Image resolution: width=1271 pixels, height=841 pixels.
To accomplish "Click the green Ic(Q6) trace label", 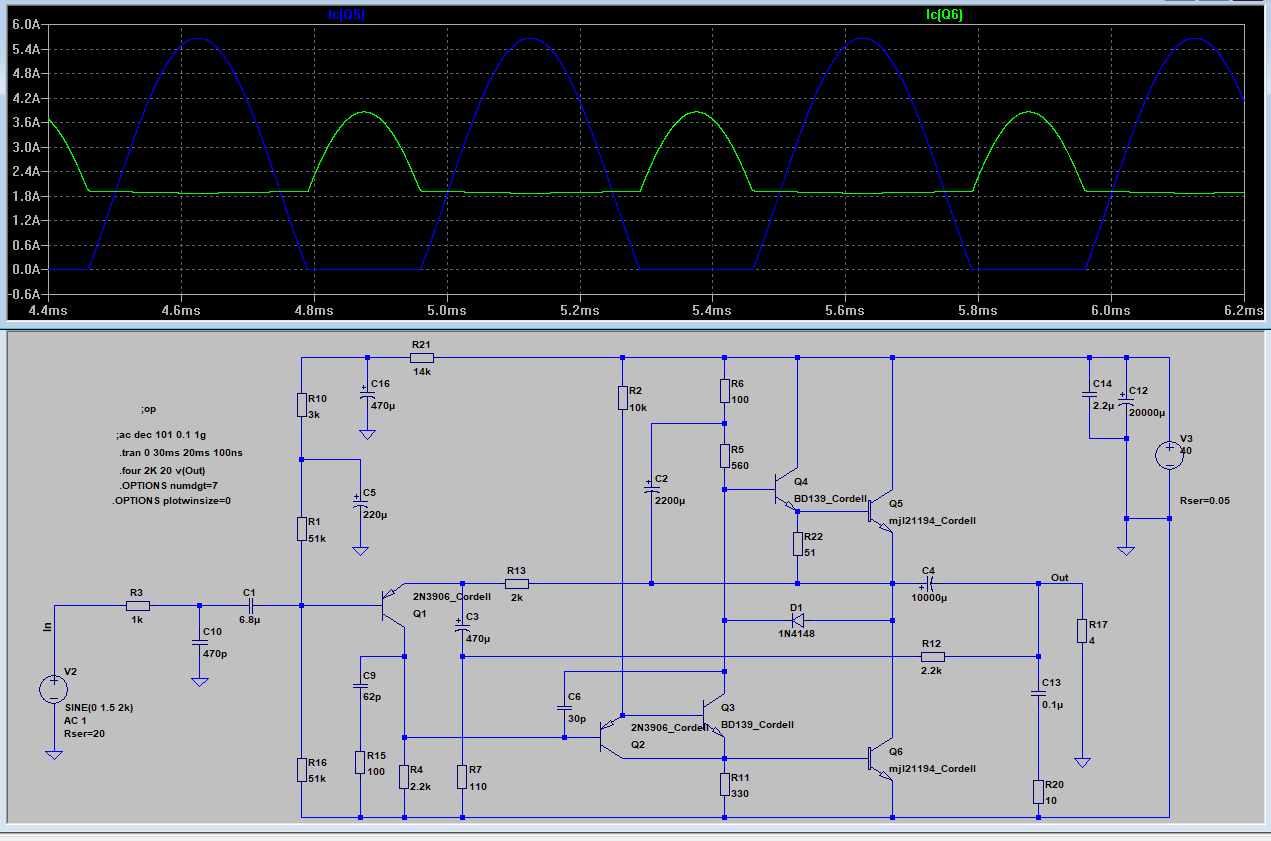I will (944, 14).
